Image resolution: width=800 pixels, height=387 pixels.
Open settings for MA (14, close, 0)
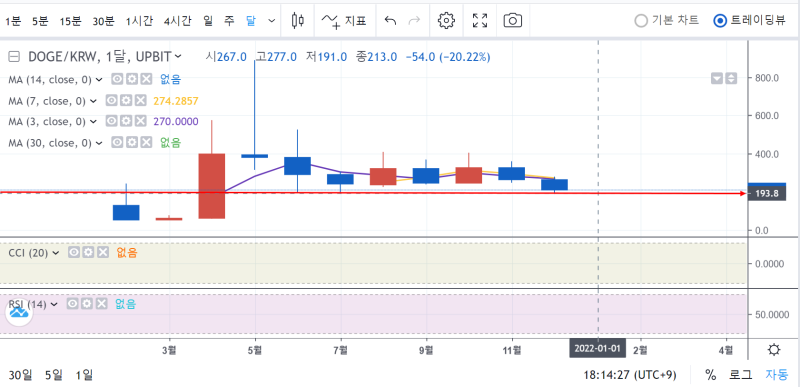click(x=132, y=79)
